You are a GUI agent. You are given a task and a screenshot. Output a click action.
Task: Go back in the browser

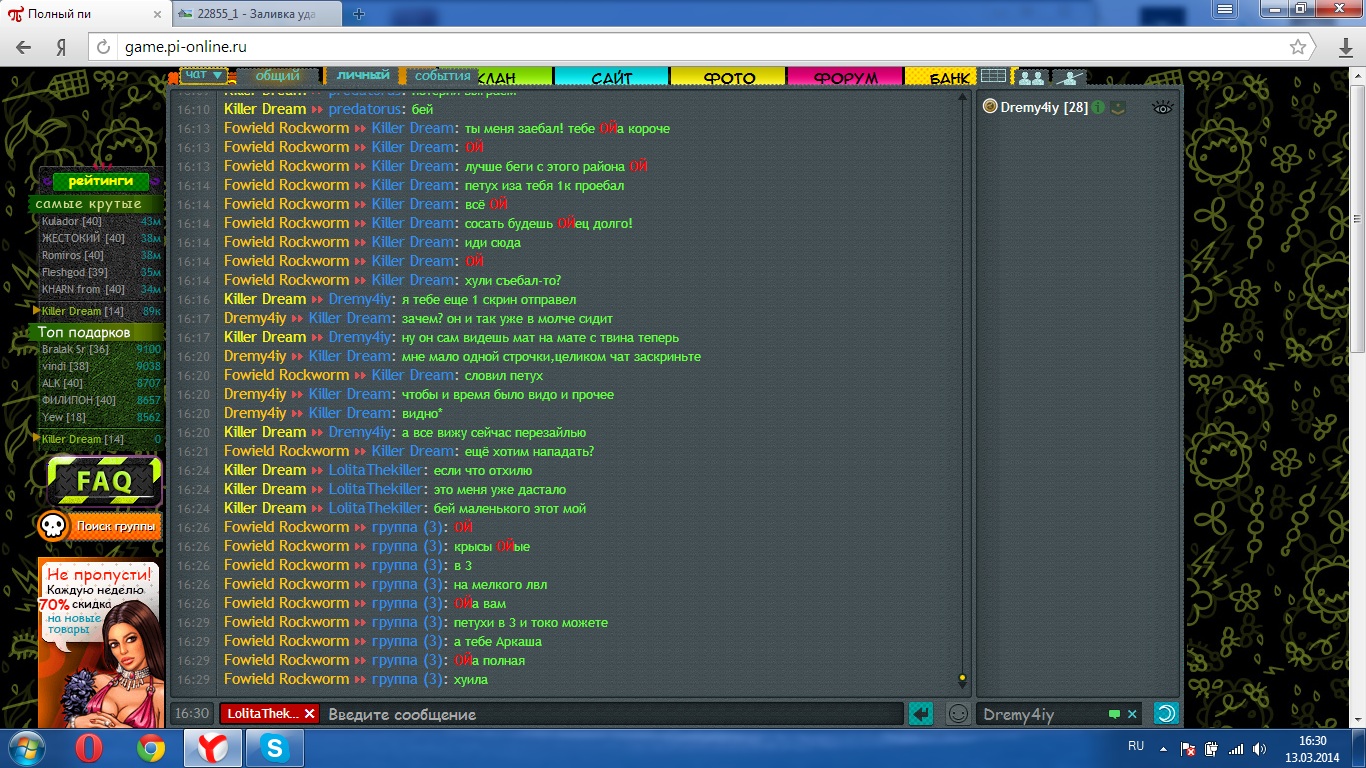coord(23,47)
